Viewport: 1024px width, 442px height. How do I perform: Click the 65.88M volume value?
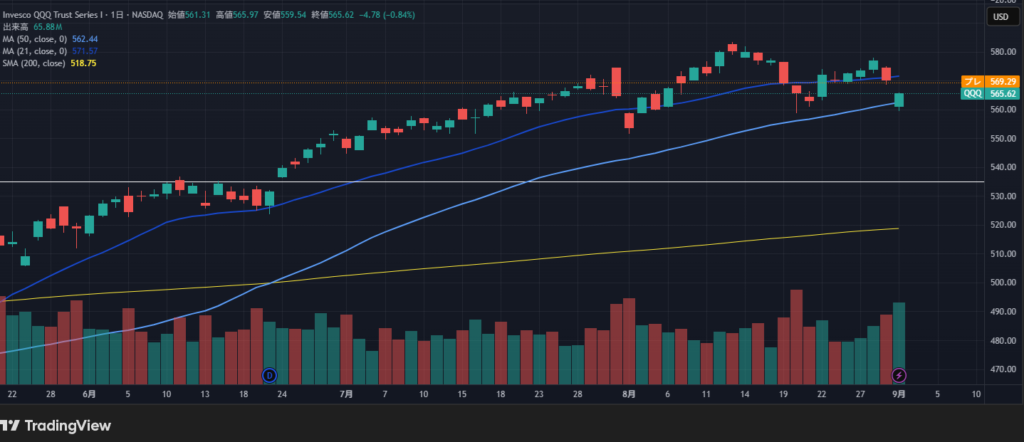(x=48, y=27)
